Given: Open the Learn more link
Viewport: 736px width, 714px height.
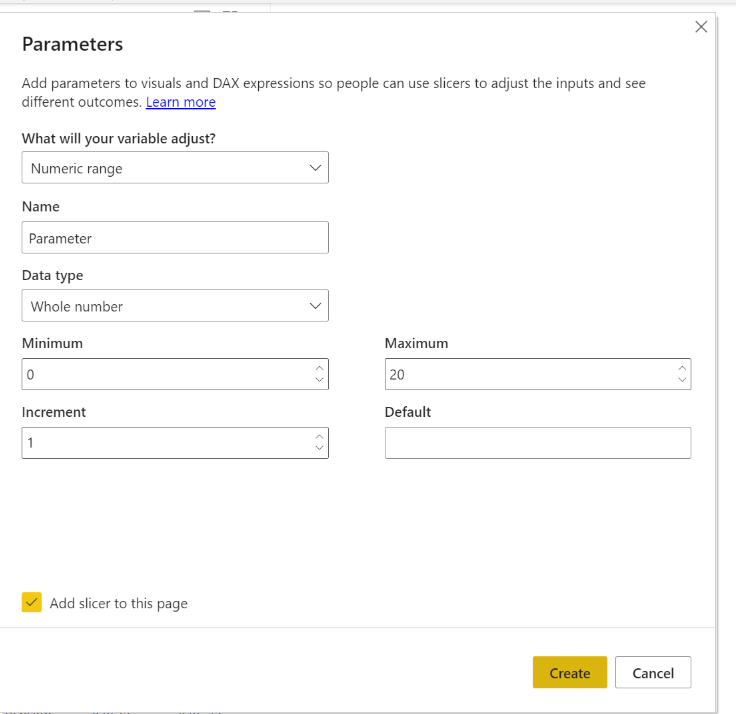Looking at the screenshot, I should (181, 102).
